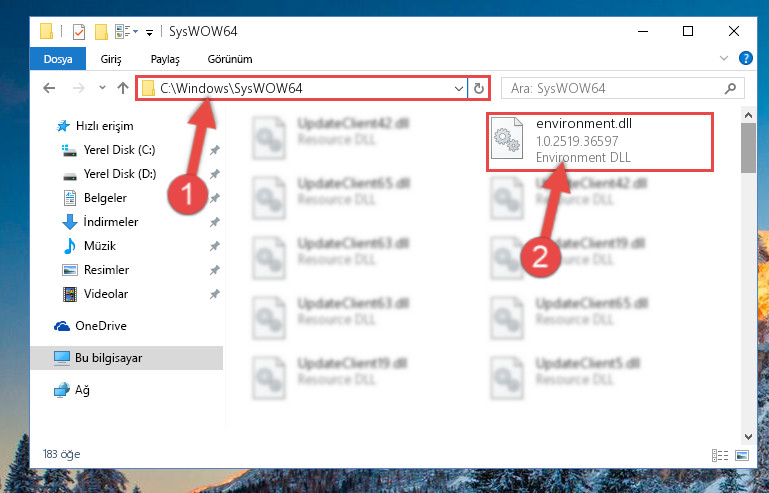
Task: Click the pin icon beside Videolar
Action: click(x=214, y=294)
